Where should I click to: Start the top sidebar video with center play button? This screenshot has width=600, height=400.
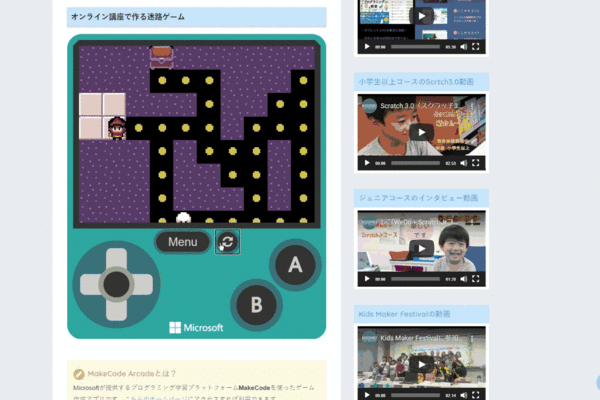pos(421,16)
